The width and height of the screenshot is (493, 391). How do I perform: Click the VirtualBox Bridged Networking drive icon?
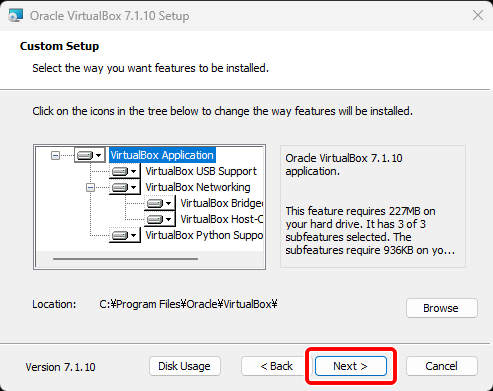[159, 203]
